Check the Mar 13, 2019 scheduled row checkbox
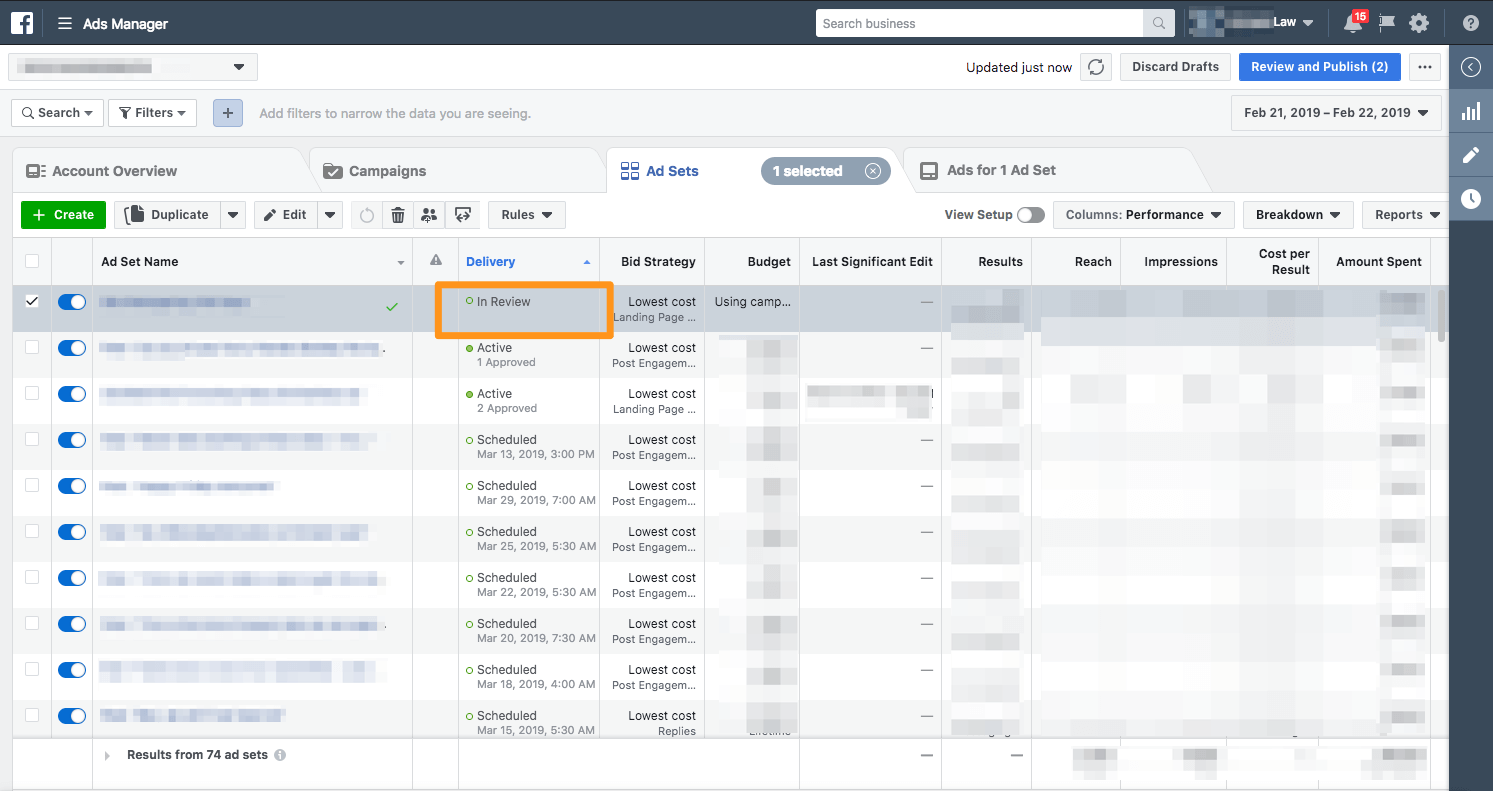The image size is (1493, 791). (x=32, y=439)
